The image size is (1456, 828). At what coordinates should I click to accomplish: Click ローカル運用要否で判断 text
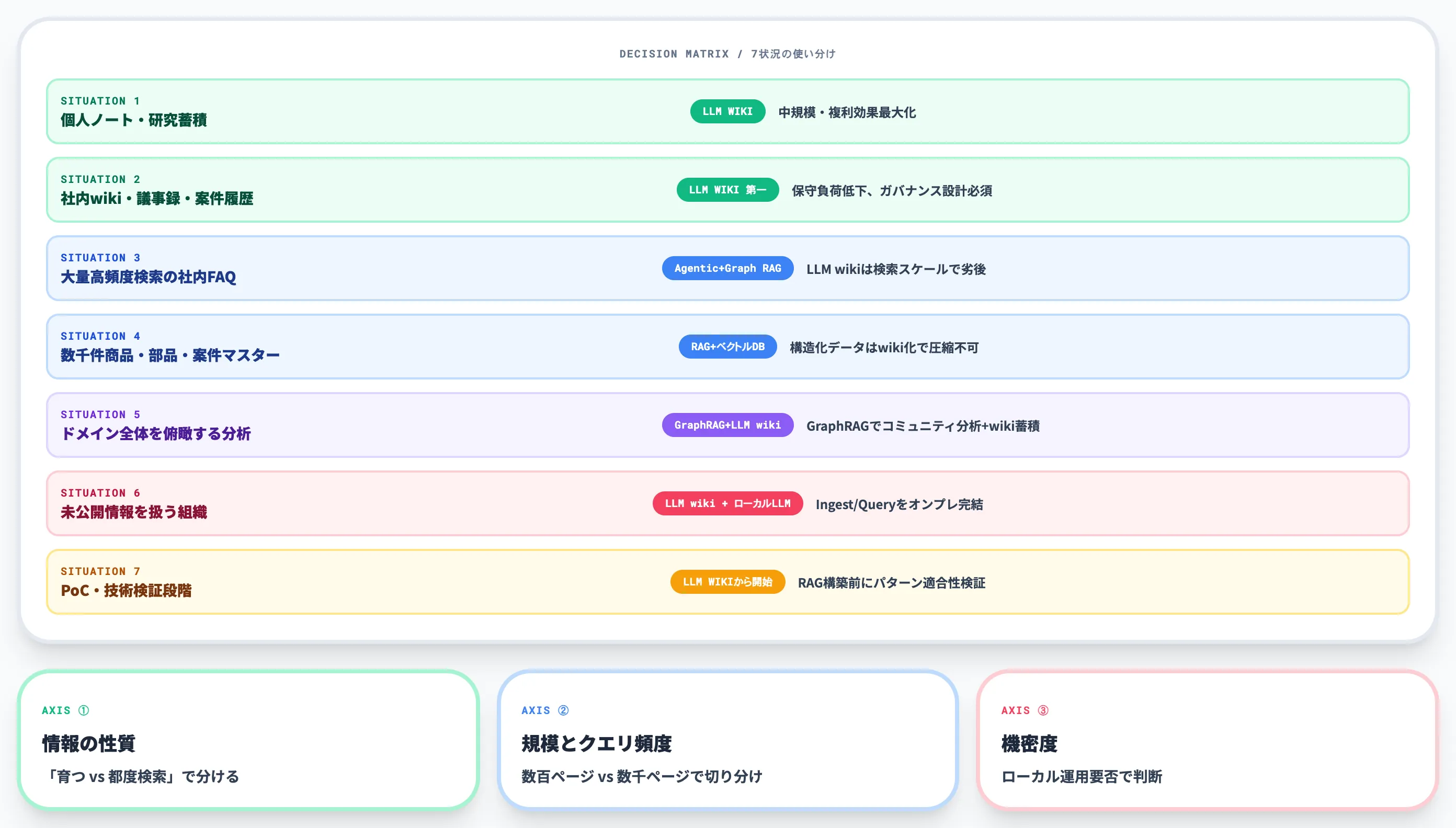click(1081, 777)
